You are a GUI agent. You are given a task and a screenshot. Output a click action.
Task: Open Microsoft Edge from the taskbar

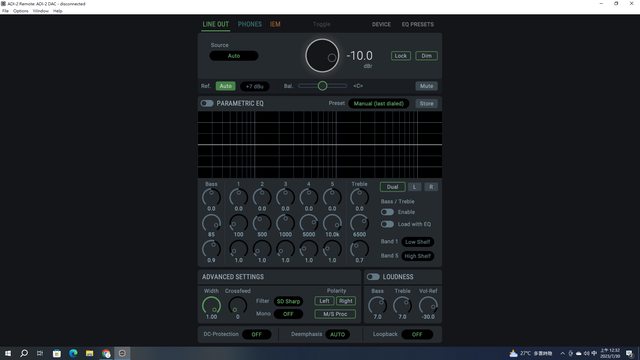click(73, 353)
